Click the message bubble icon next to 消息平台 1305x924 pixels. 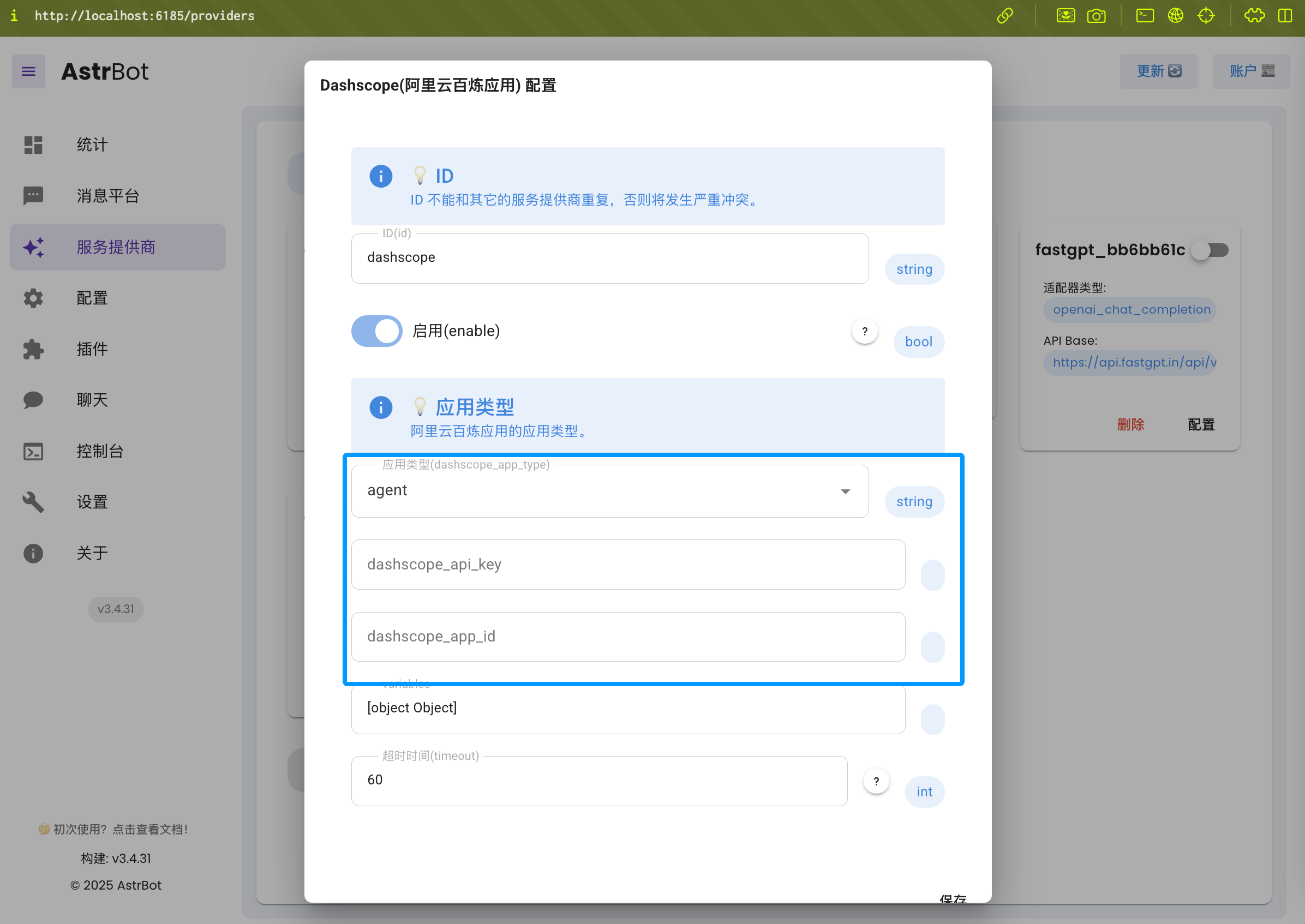coord(33,196)
